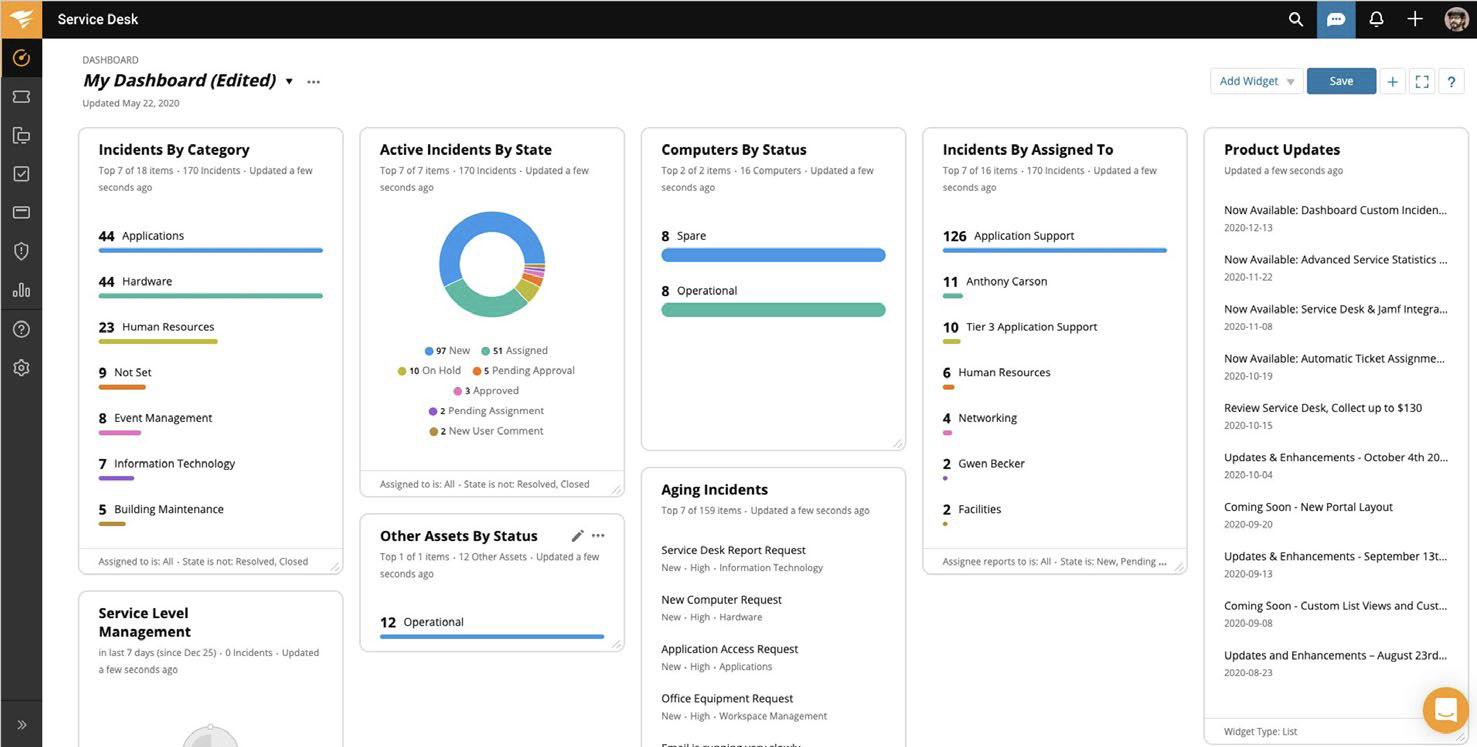Toggle fullscreen dashboard view
This screenshot has width=1477, height=747.
pos(1421,82)
